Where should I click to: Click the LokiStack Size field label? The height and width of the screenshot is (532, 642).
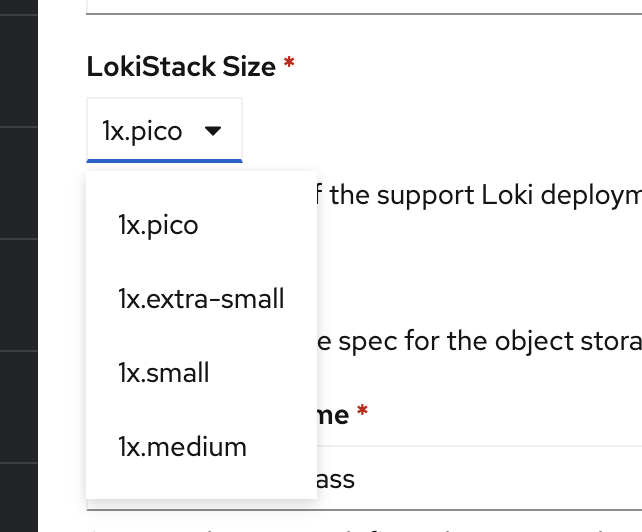point(180,67)
